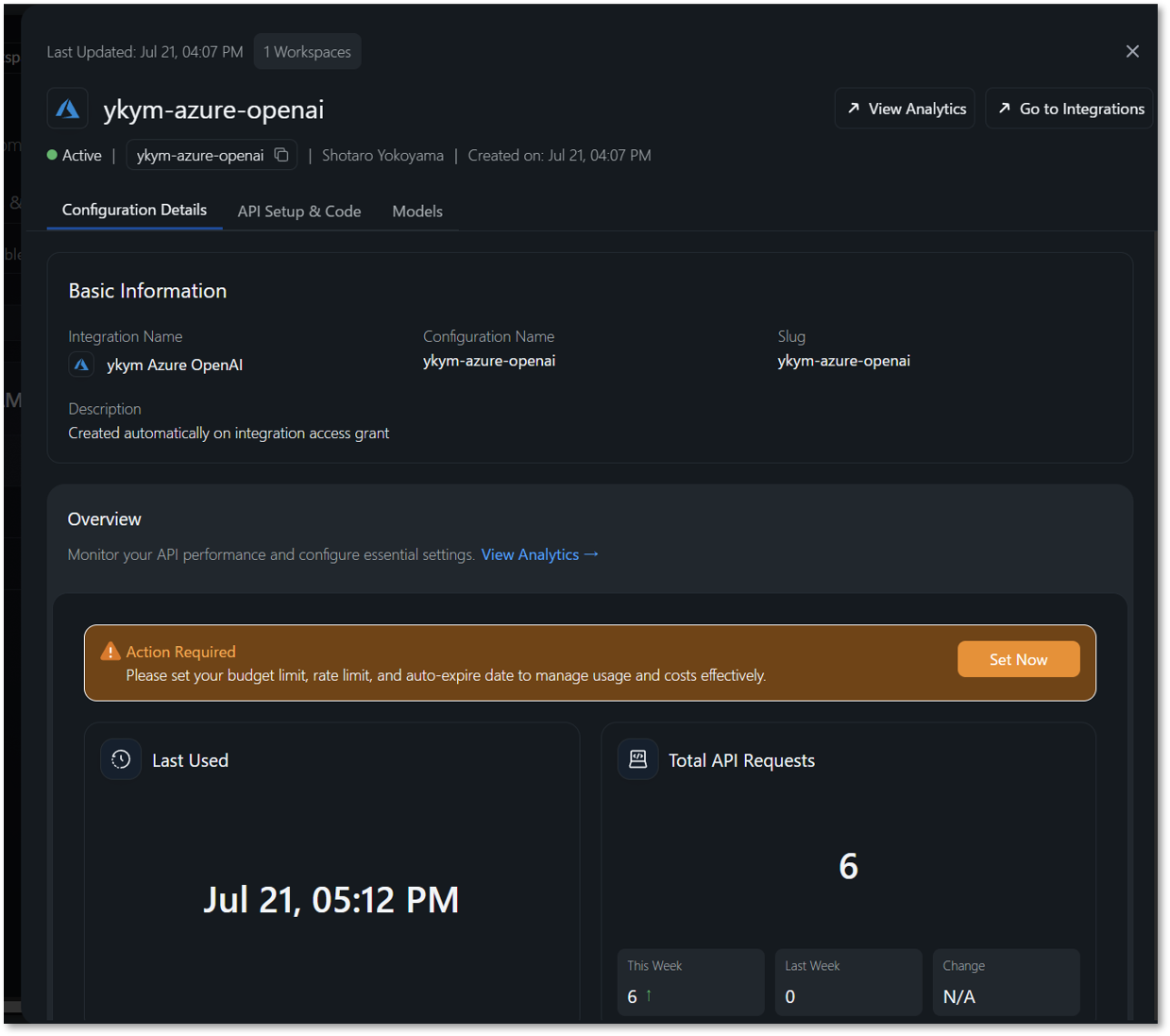Click the Change N/A stat tile
This screenshot has width=1170, height=1036.
click(1006, 982)
